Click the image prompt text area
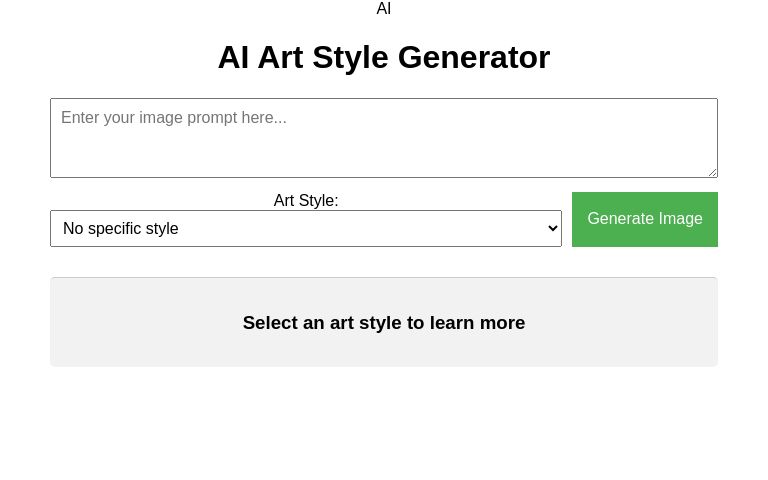This screenshot has width=768, height=480. pos(384,138)
